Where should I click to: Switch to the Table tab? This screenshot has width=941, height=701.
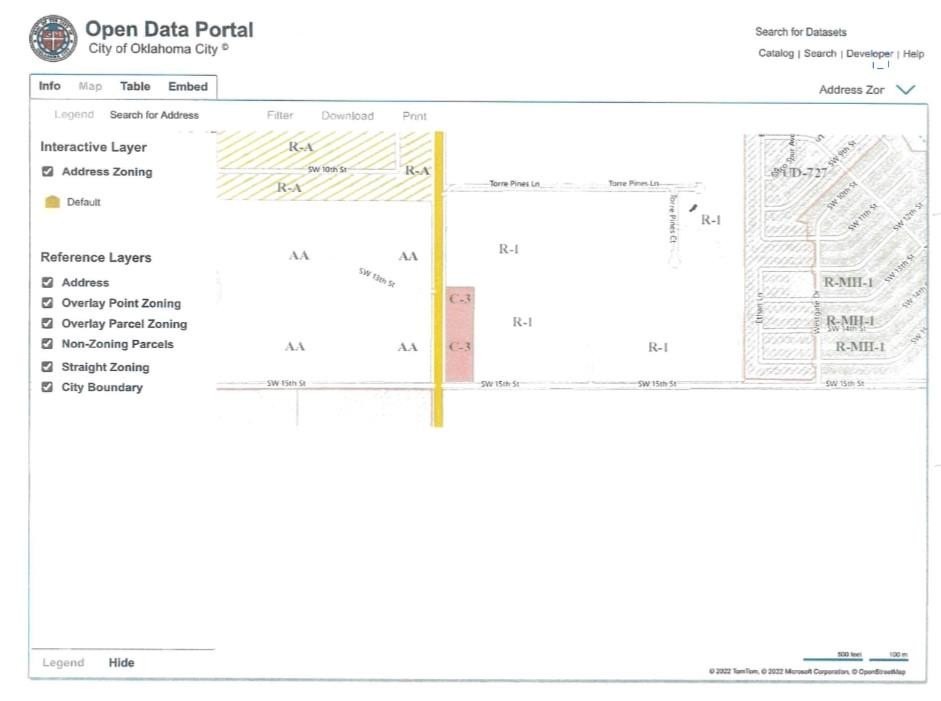[x=135, y=87]
